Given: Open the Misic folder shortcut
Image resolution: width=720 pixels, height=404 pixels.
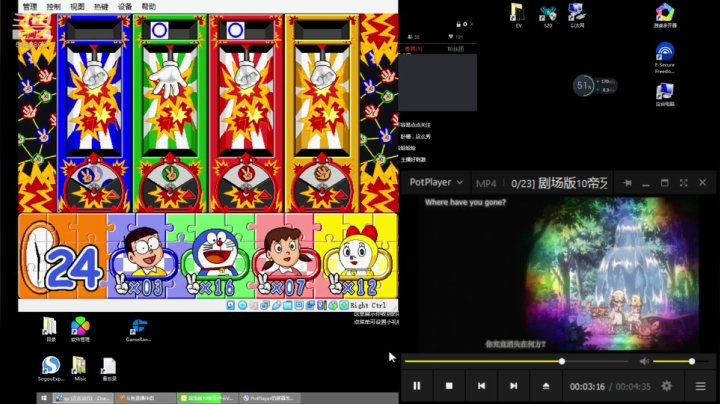Looking at the screenshot, I should [x=80, y=369].
